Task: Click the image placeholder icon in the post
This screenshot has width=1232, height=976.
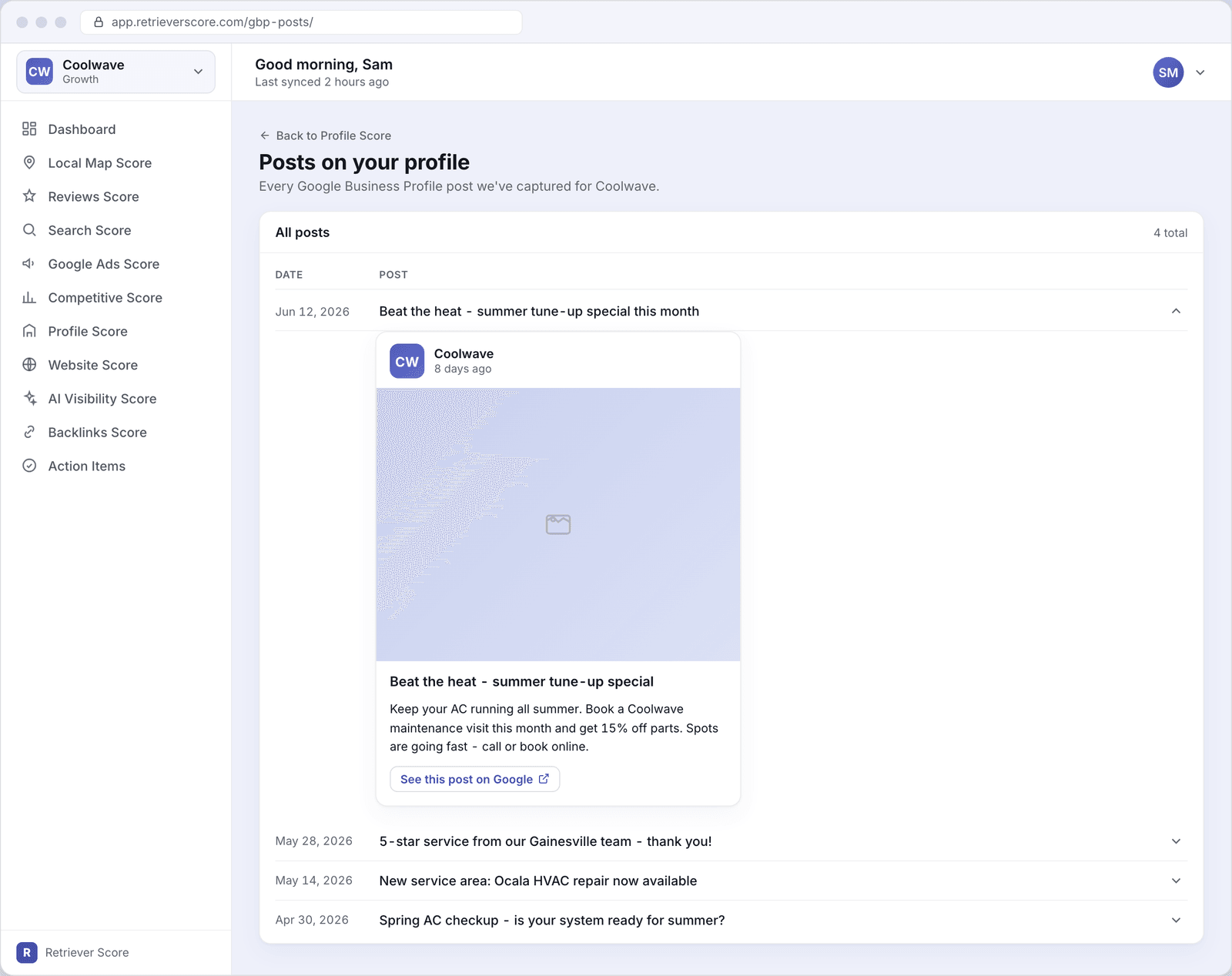Action: tap(558, 524)
